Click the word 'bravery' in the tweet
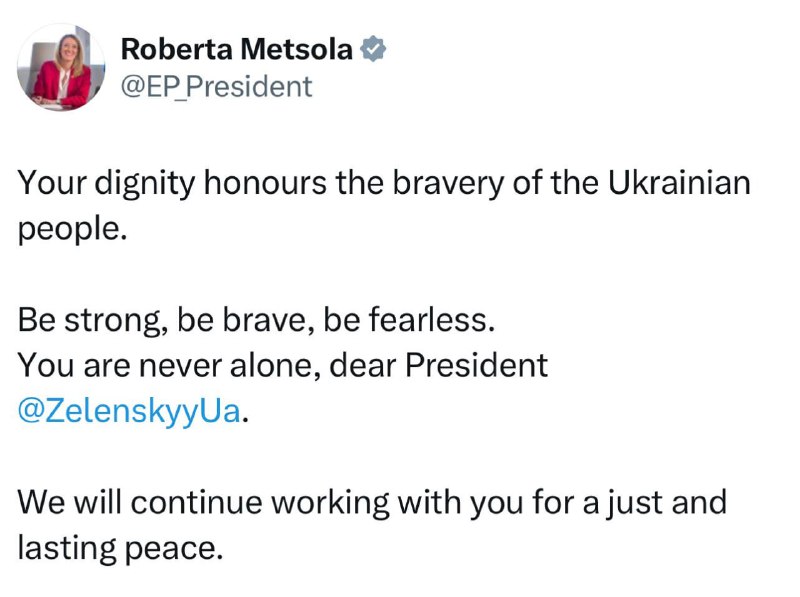The width and height of the screenshot is (800, 597). pyautogui.click(x=448, y=184)
